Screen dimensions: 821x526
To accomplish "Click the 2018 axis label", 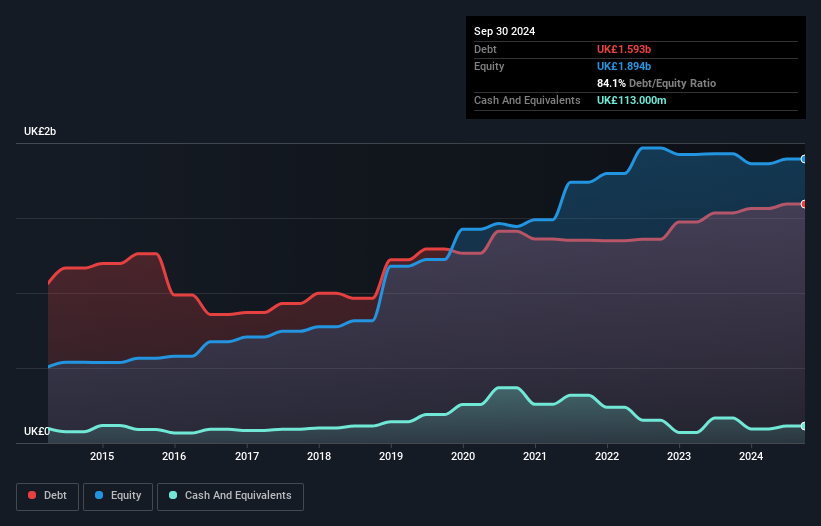I will (319, 456).
